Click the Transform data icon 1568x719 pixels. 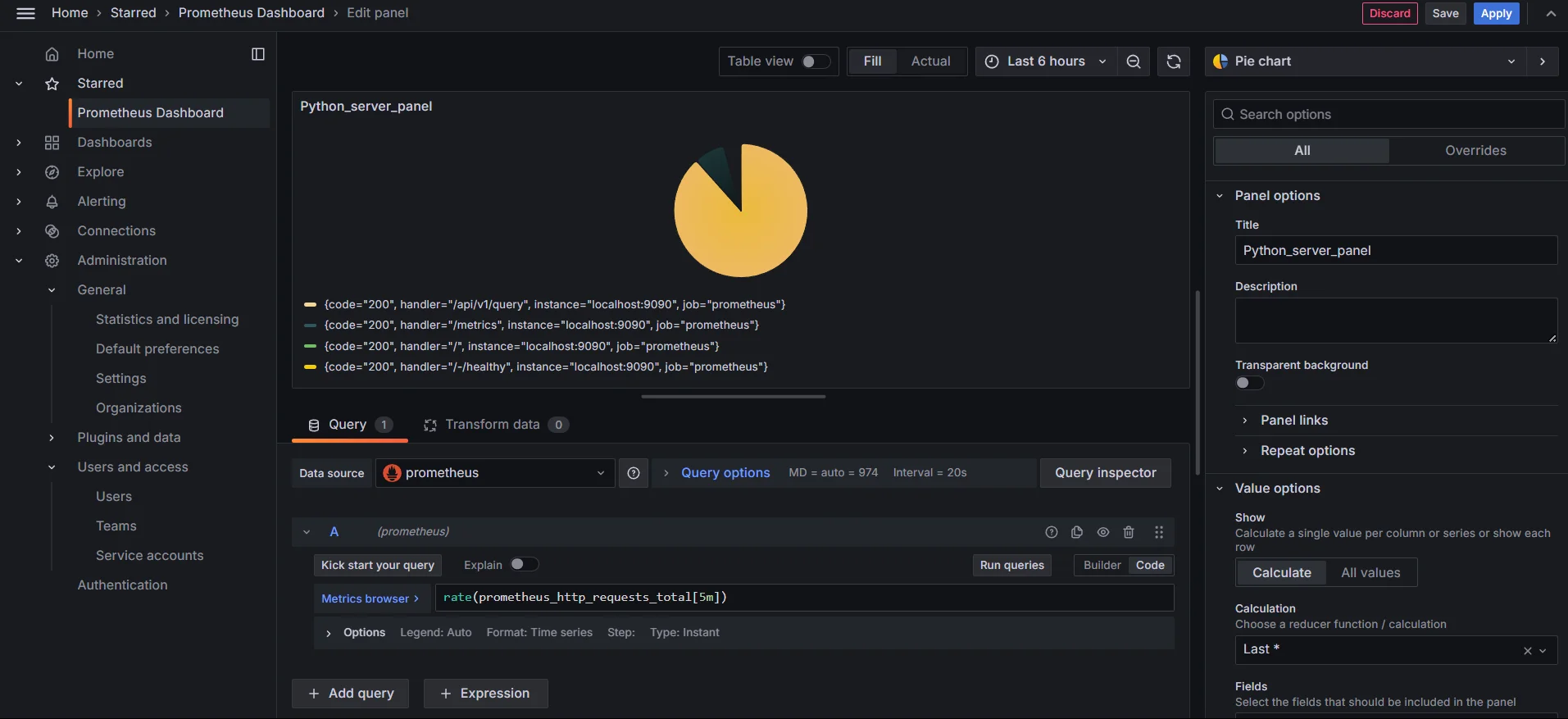coord(429,425)
